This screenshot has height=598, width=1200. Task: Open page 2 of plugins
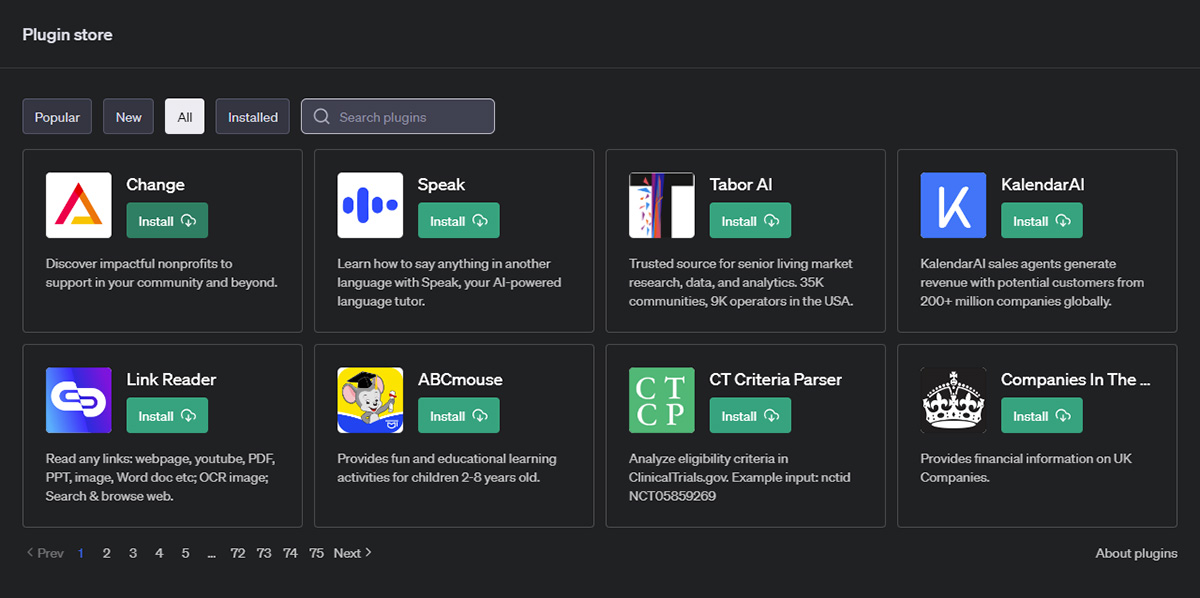(106, 553)
